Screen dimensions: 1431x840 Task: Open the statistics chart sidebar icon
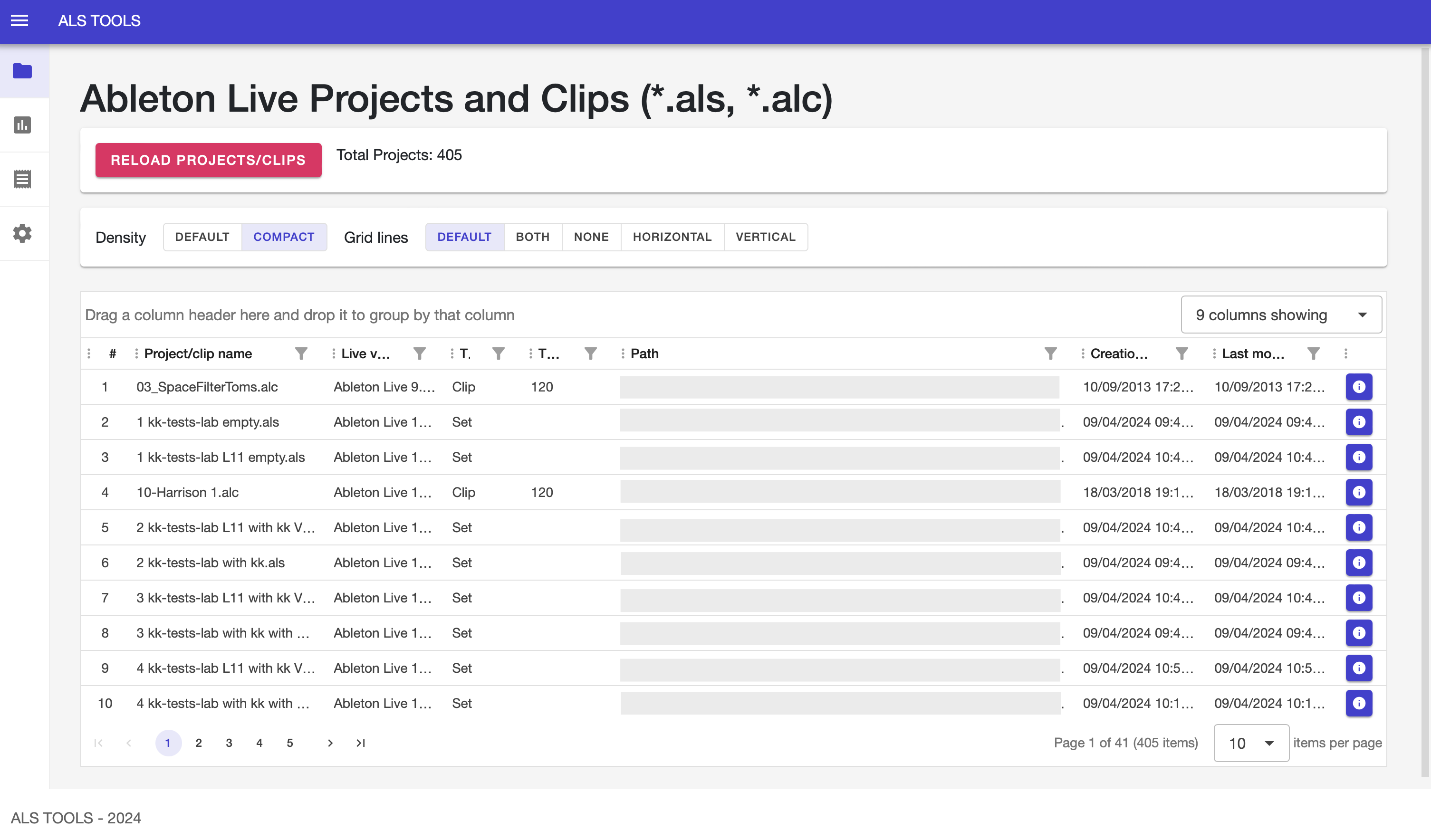pos(23,125)
